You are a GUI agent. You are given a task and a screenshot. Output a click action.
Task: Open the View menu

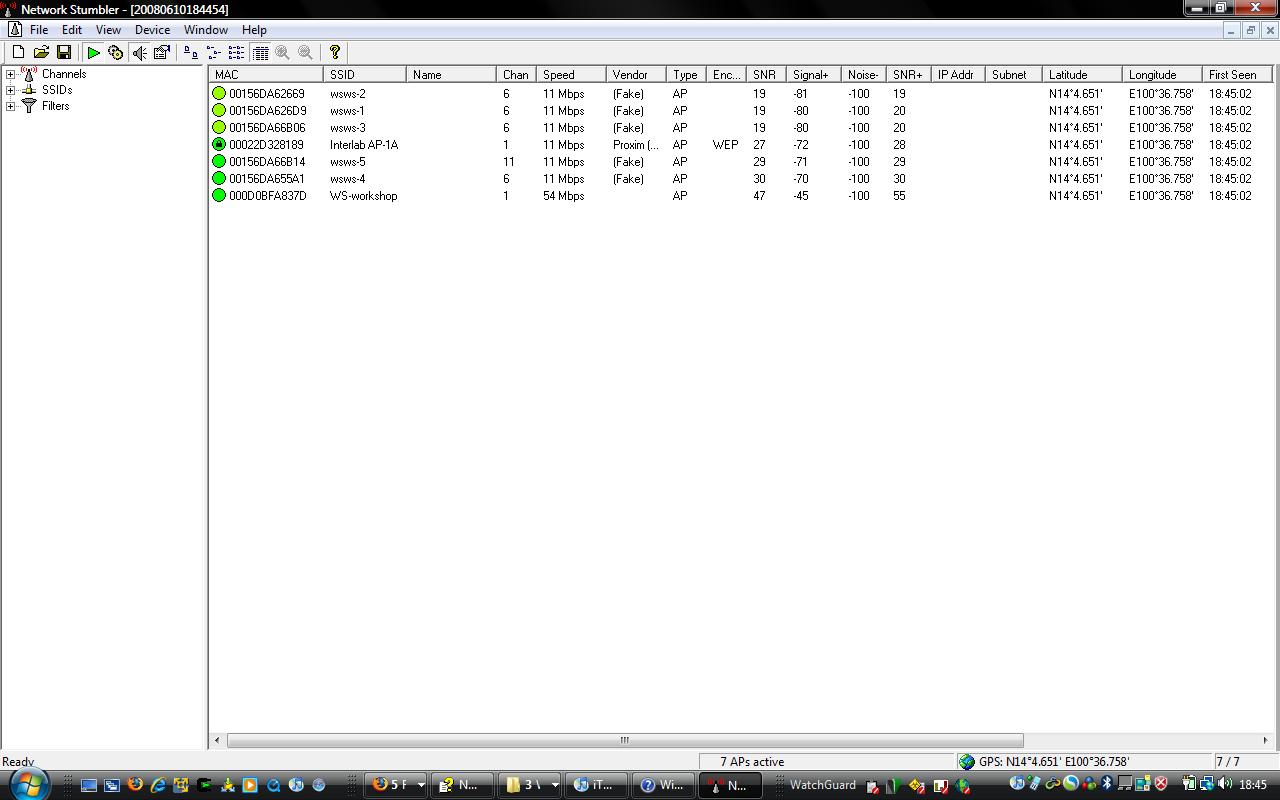pyautogui.click(x=108, y=30)
